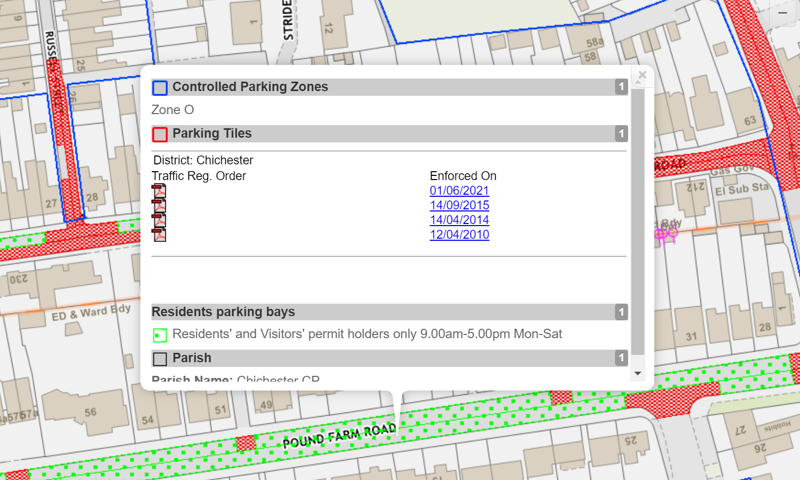Click the Parish section header
This screenshot has height=480, width=800.
[x=390, y=358]
